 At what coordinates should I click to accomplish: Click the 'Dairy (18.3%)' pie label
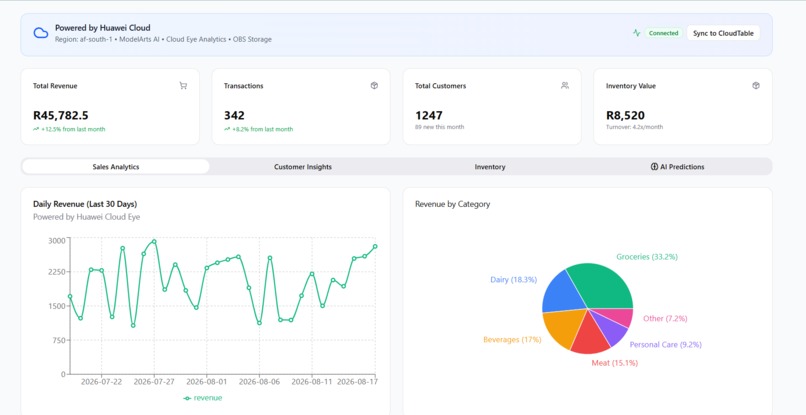(513, 280)
